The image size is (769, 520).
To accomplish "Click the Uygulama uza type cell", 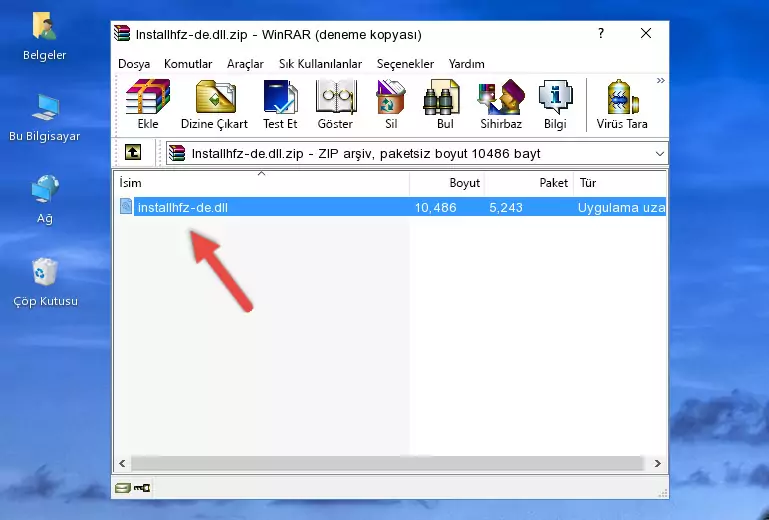I will [621, 208].
